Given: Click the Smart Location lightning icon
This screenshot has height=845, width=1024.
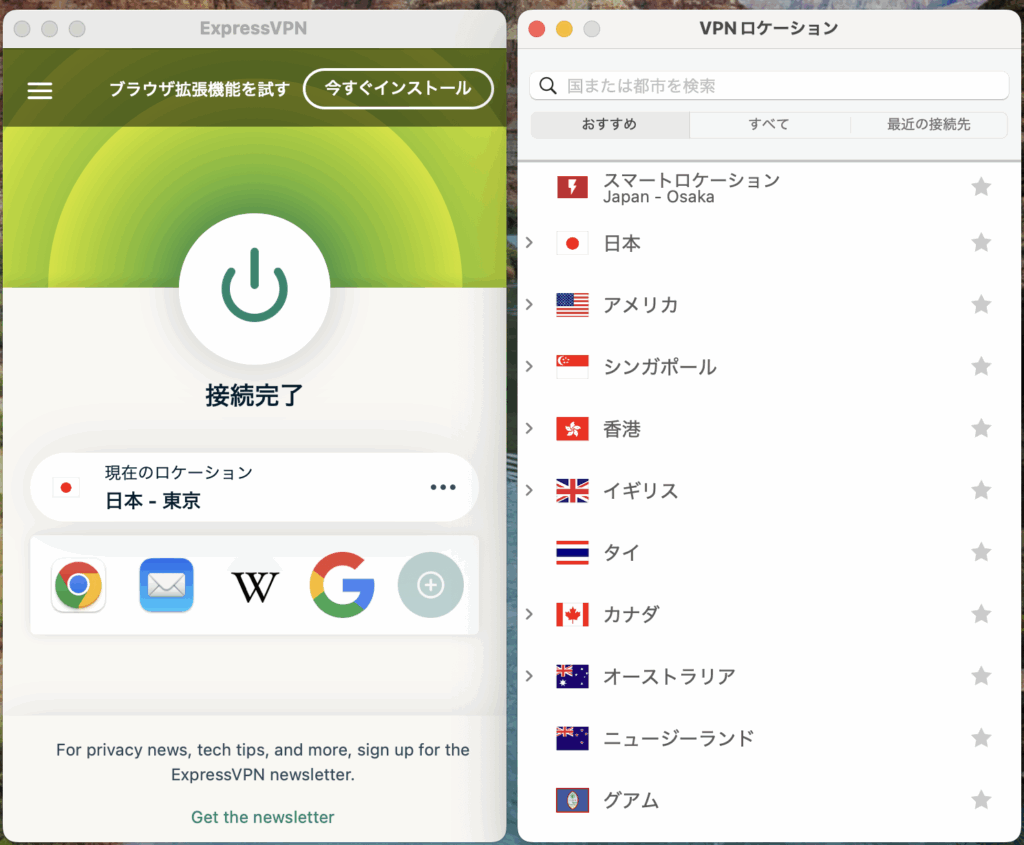Looking at the screenshot, I should 572,187.
